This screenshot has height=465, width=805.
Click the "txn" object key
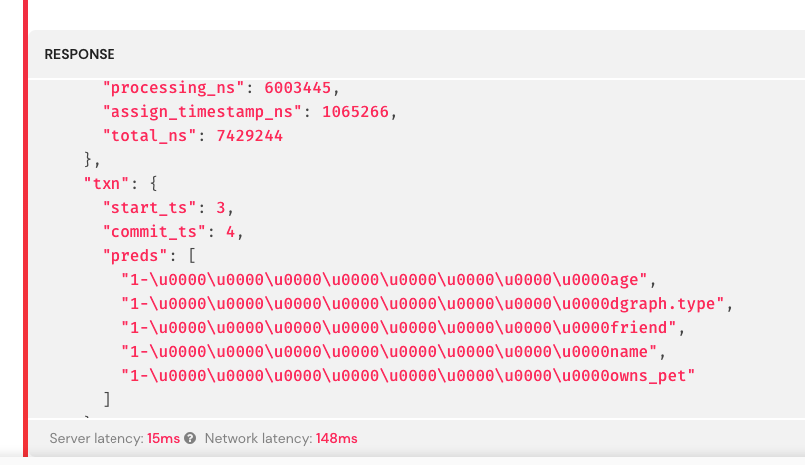[x=106, y=184]
